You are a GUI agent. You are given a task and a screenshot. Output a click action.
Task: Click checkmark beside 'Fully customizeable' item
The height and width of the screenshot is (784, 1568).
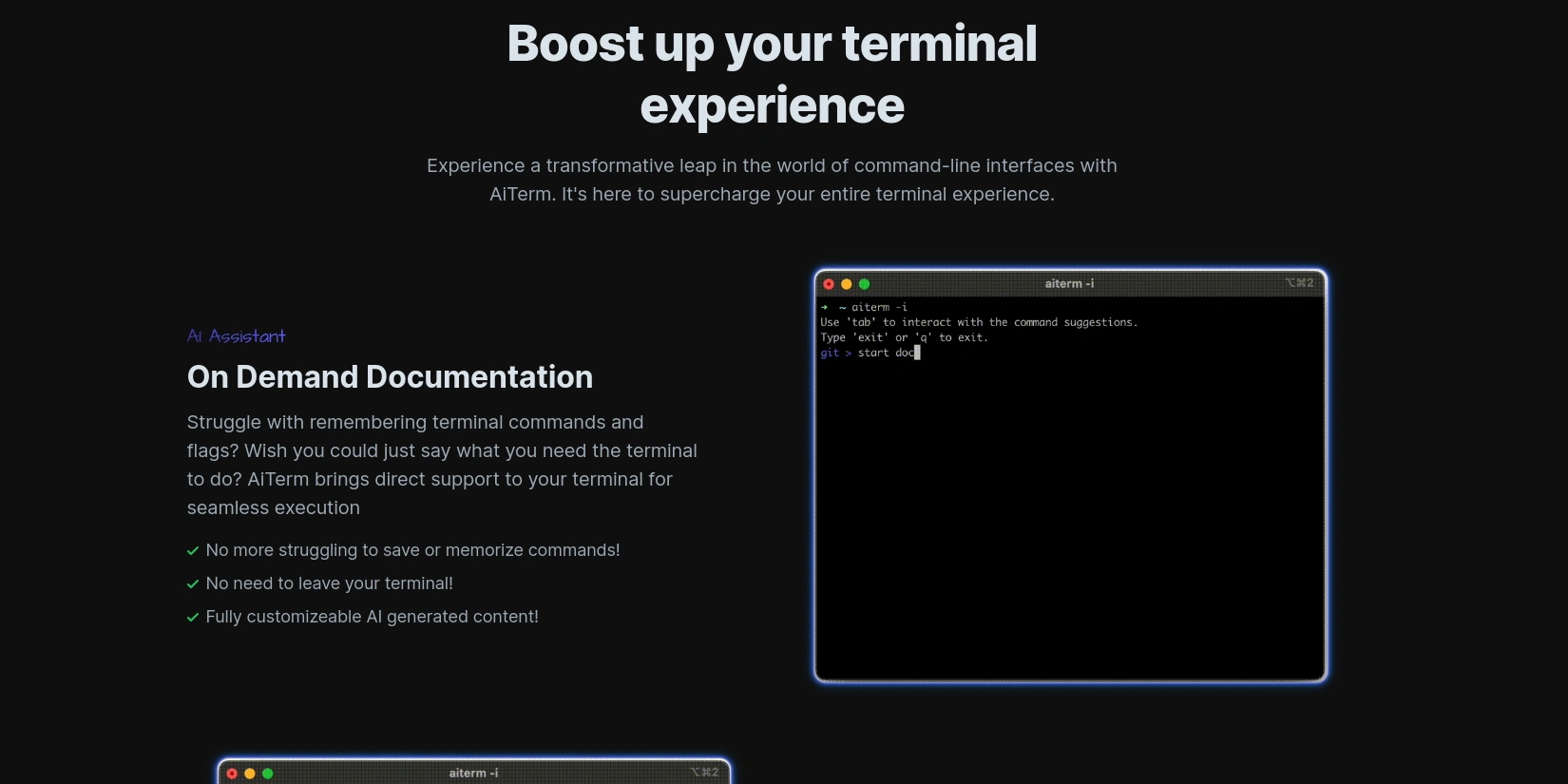(193, 618)
